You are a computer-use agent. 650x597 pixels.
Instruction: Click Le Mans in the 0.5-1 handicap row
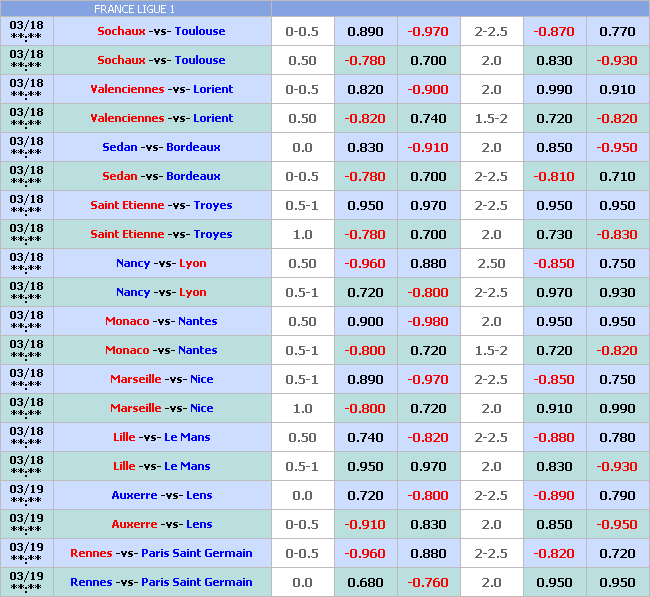[x=187, y=466]
